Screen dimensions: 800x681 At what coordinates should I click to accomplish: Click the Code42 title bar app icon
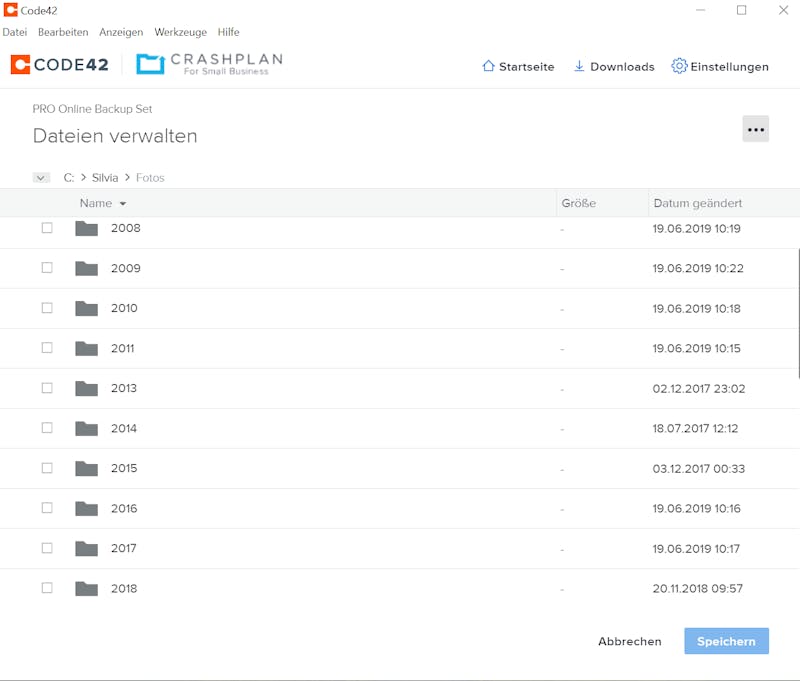10,10
